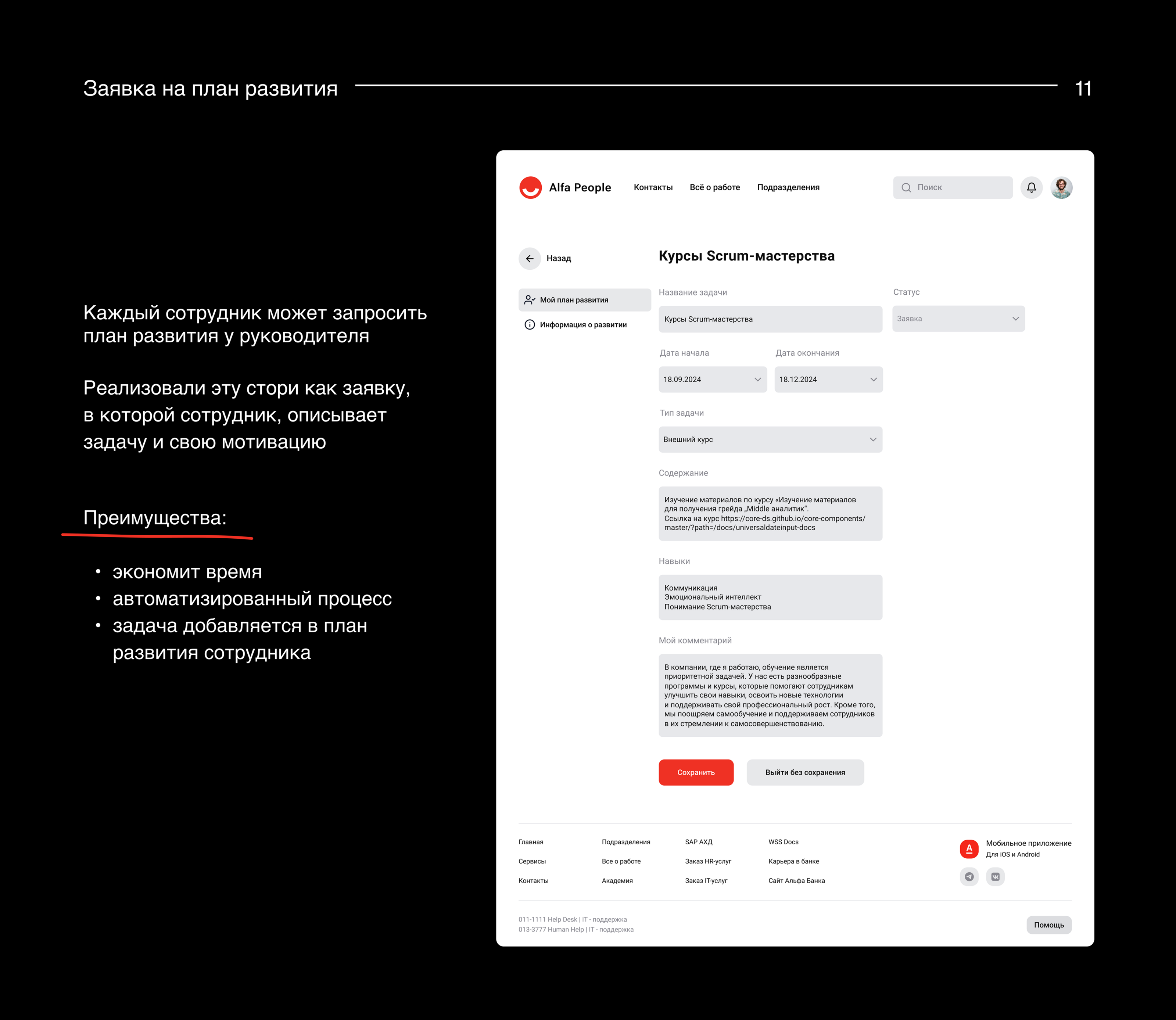Click the info icon for Информация о развитии

[529, 324]
